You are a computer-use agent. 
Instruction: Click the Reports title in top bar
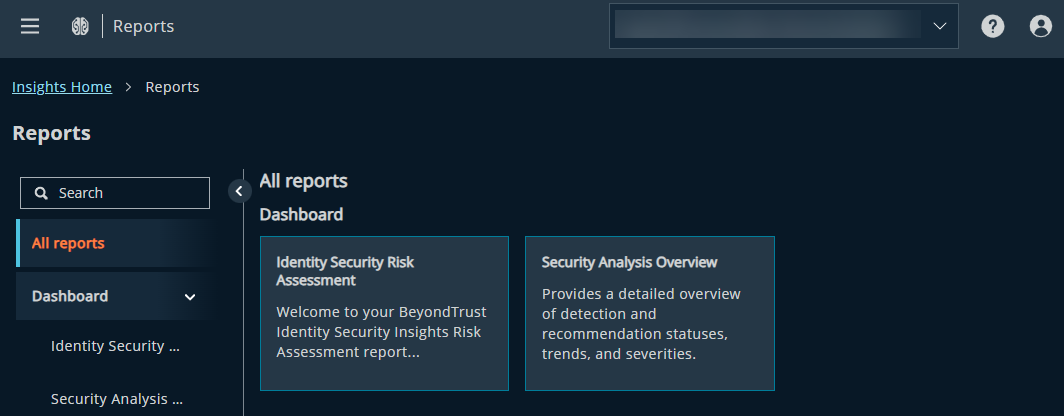click(143, 26)
